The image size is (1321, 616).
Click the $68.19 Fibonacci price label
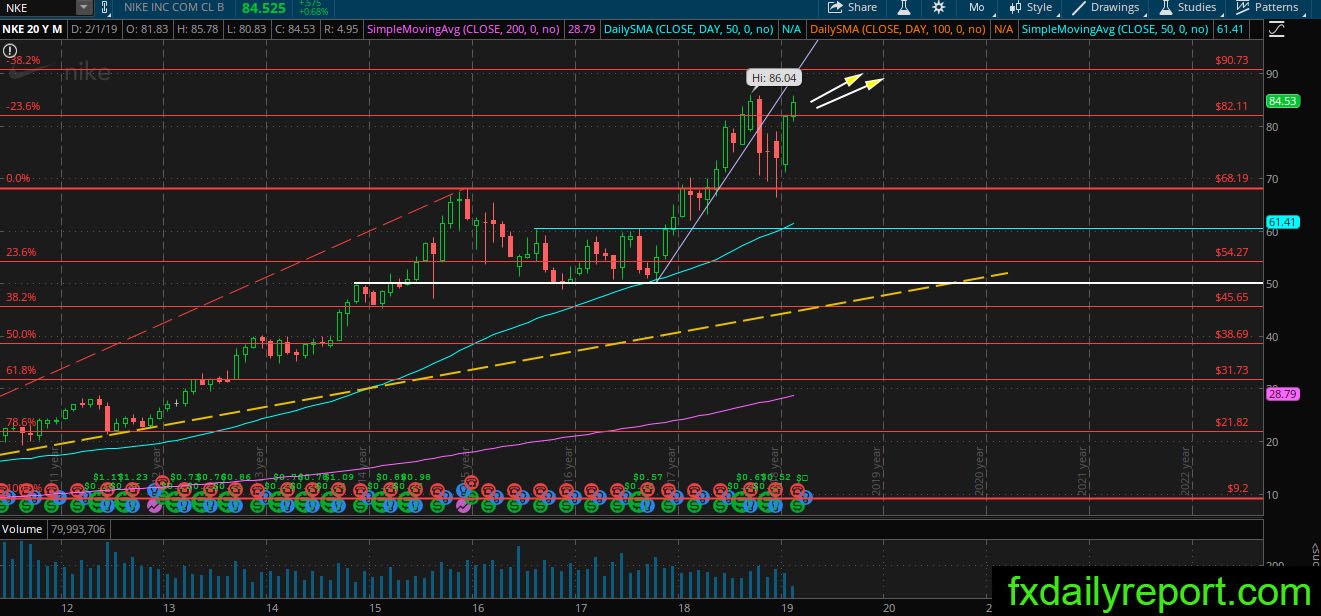tap(1231, 179)
